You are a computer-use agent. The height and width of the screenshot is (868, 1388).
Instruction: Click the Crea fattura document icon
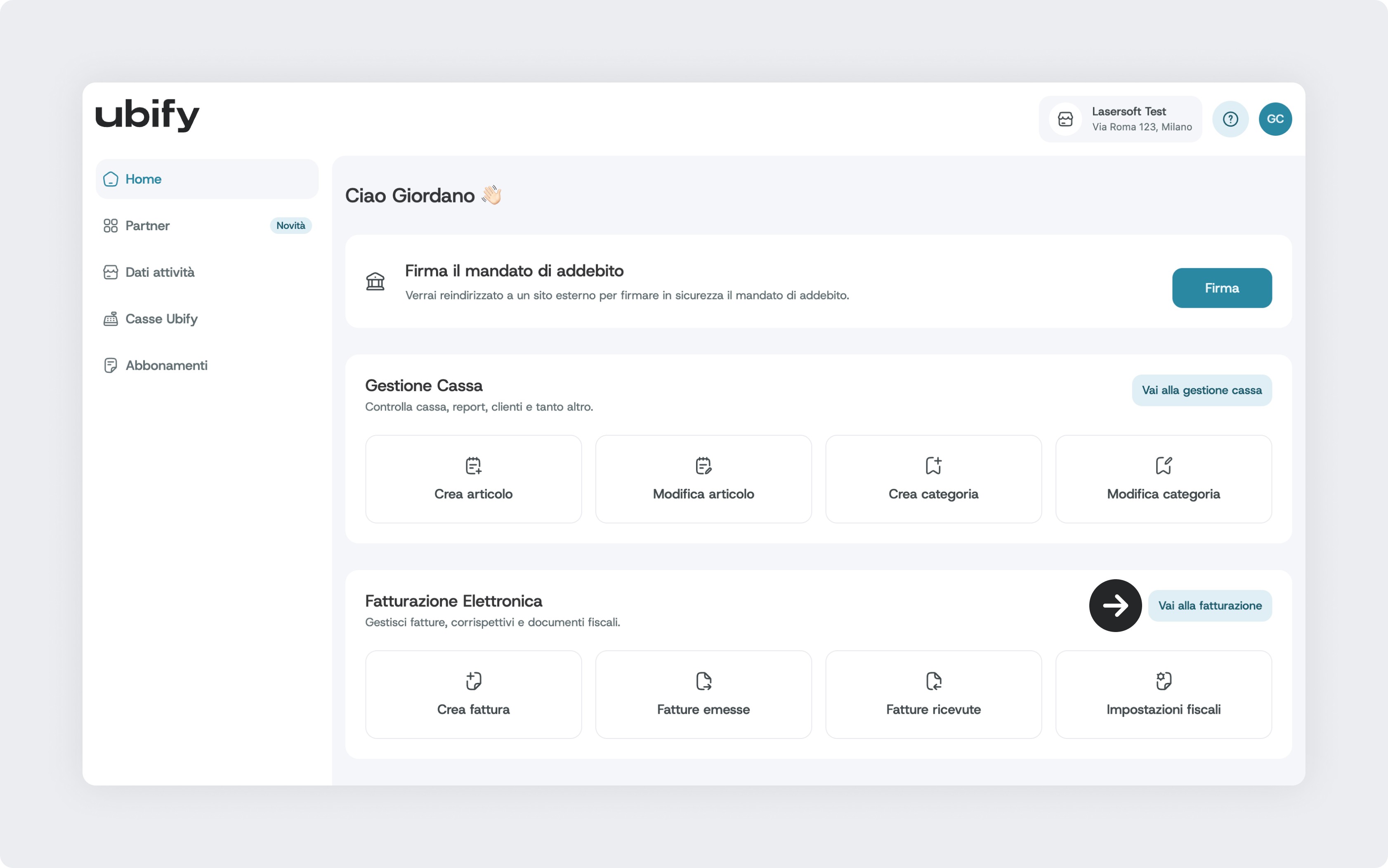(x=473, y=681)
